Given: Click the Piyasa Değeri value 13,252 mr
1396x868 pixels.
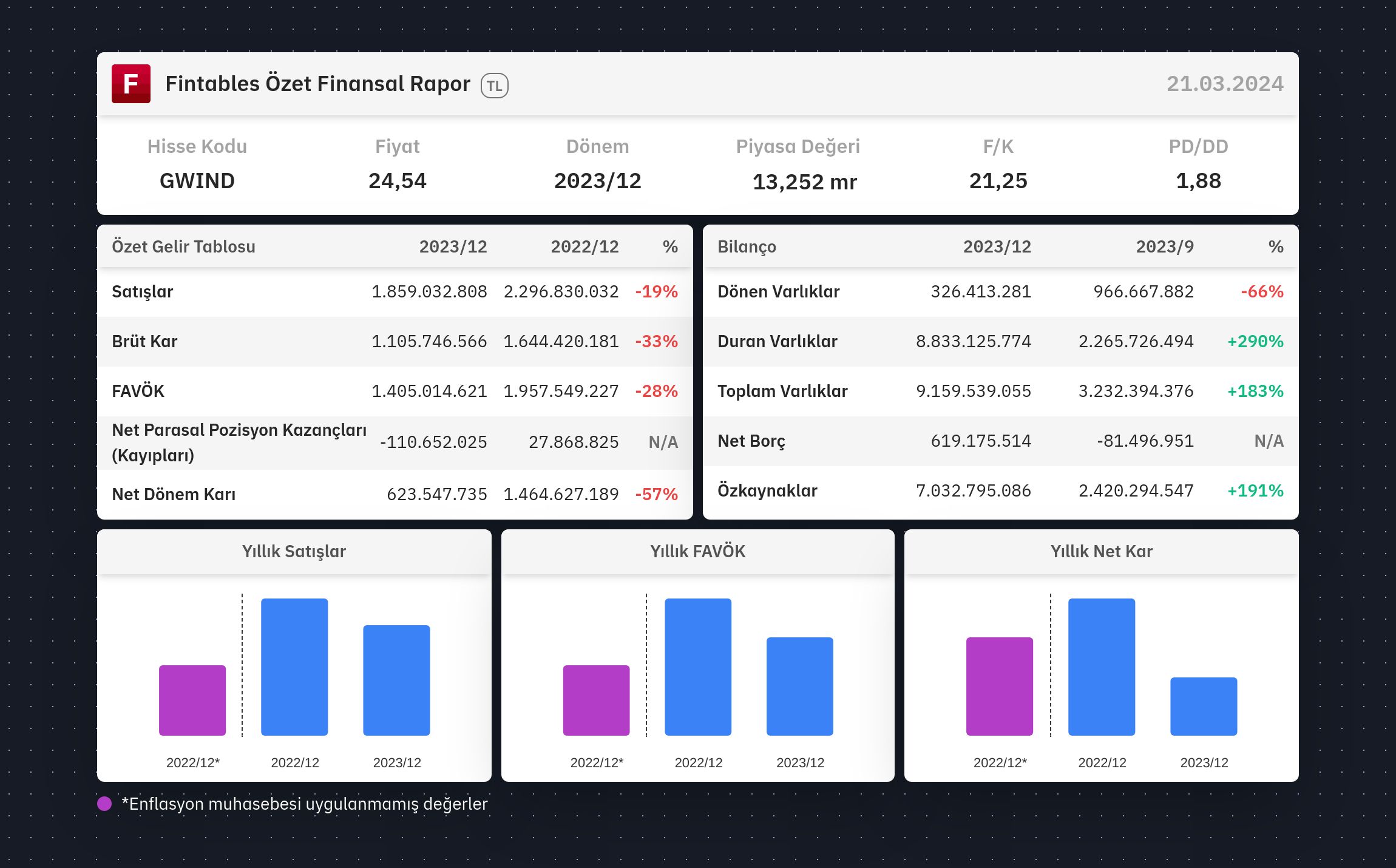Looking at the screenshot, I should (x=804, y=182).
